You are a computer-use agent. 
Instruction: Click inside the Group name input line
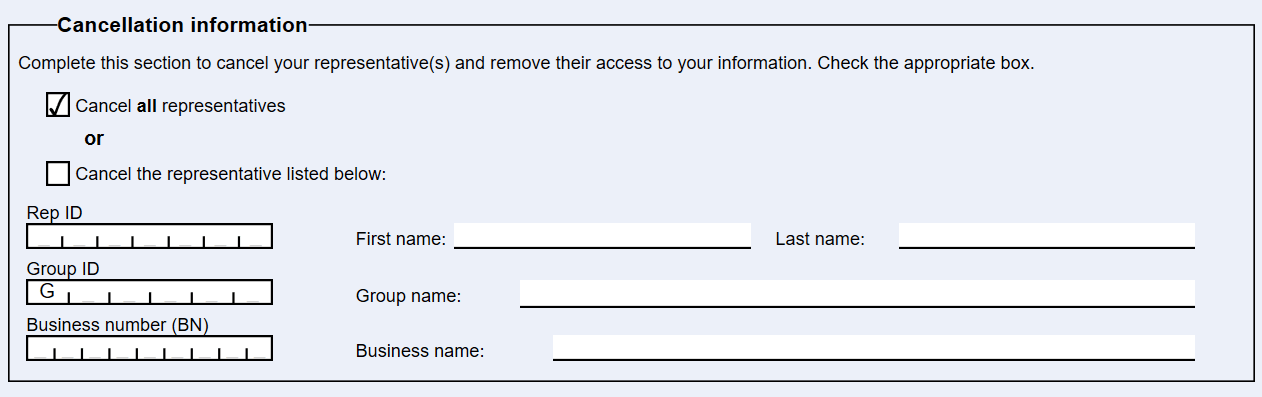857,293
